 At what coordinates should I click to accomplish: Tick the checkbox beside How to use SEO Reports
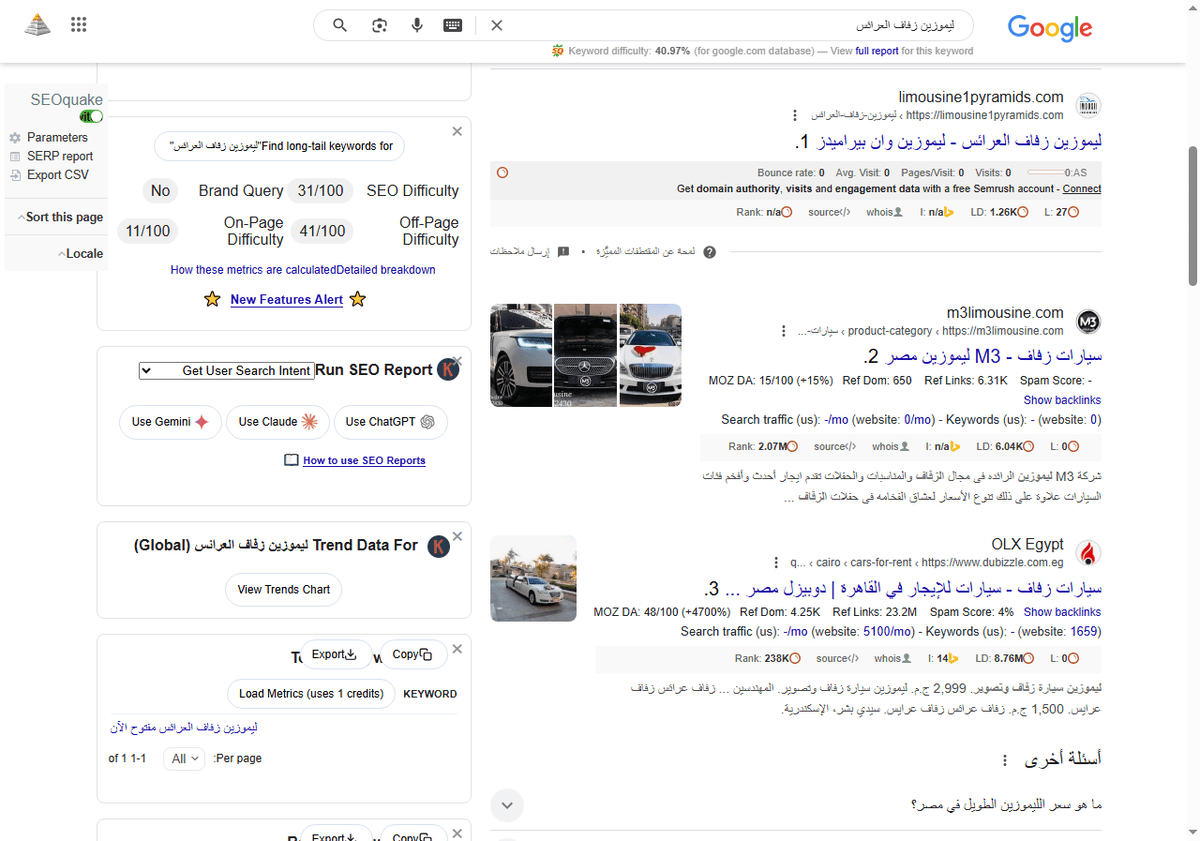(290, 459)
